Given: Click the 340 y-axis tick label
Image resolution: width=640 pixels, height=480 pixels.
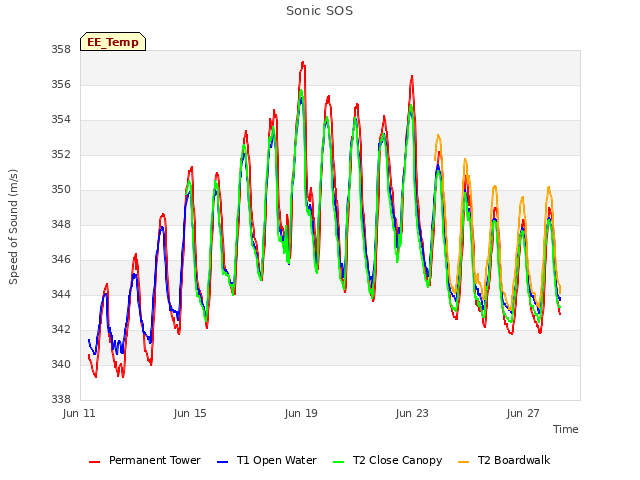Looking at the screenshot, I should [61, 364].
